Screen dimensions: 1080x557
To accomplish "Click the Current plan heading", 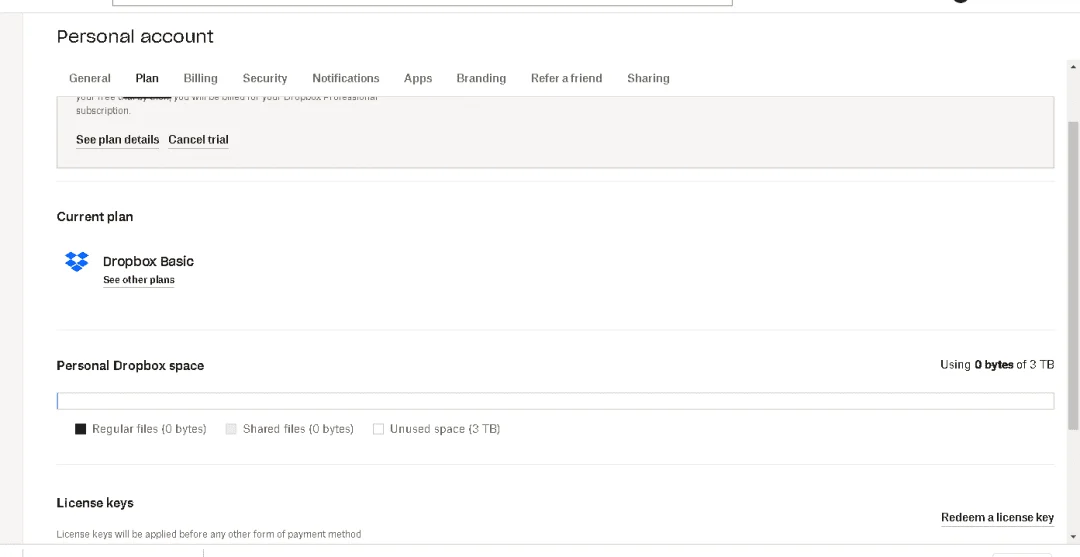I will click(x=95, y=217).
